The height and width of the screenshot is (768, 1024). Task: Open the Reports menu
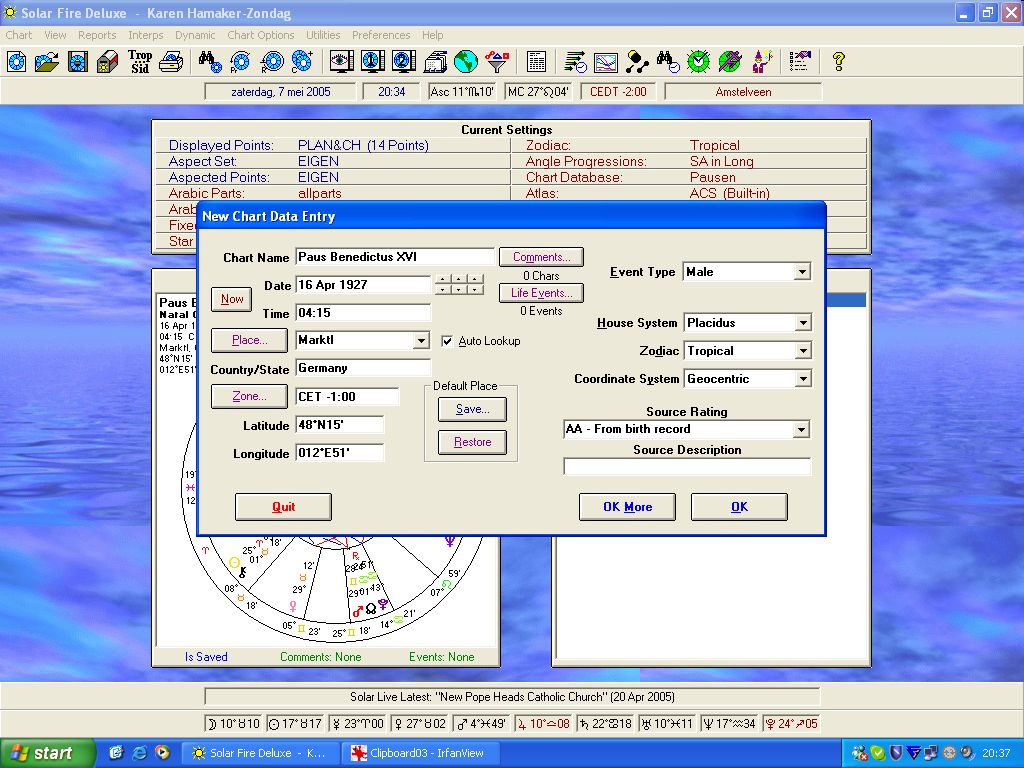[97, 35]
